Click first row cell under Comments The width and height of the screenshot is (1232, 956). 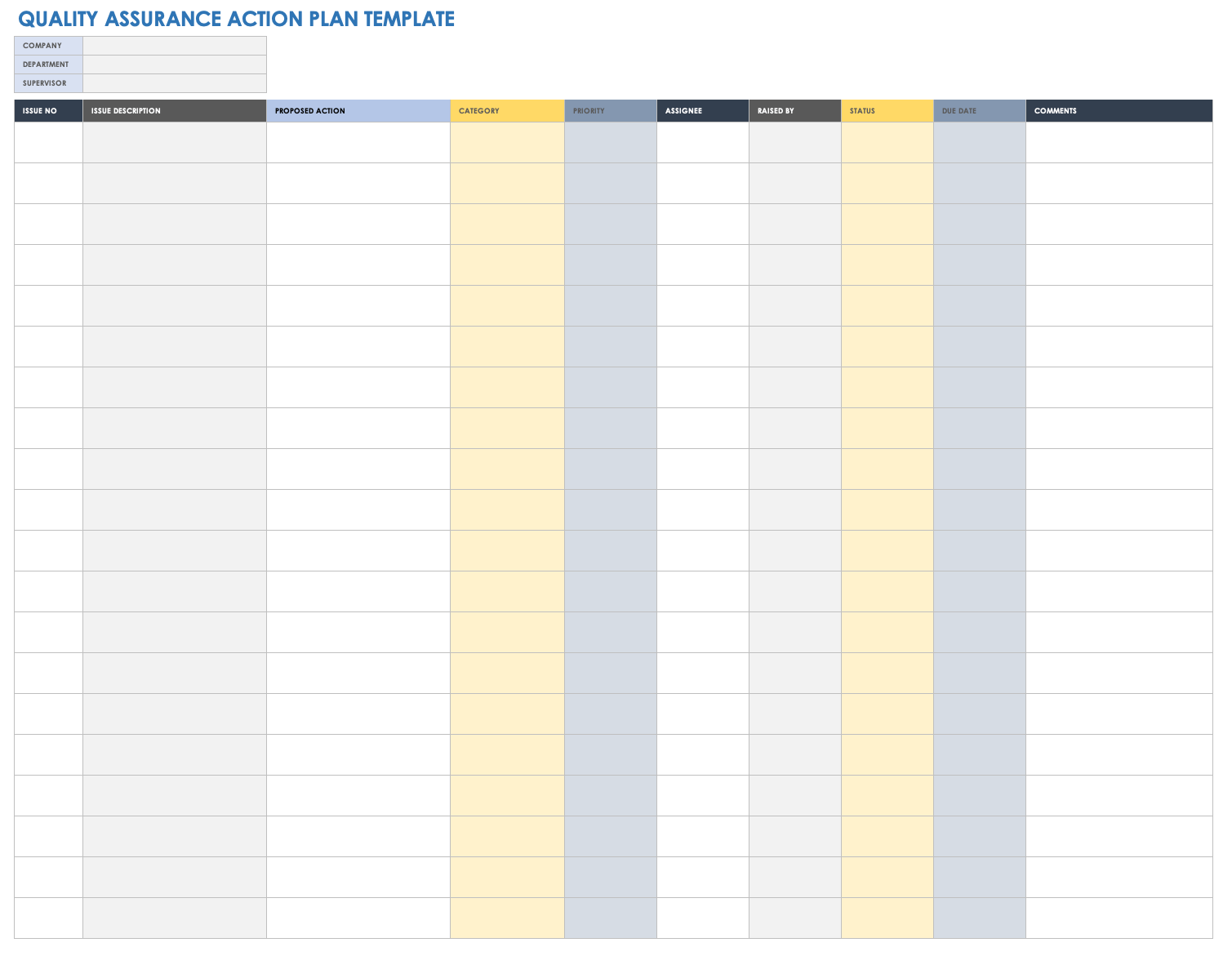click(x=1119, y=143)
